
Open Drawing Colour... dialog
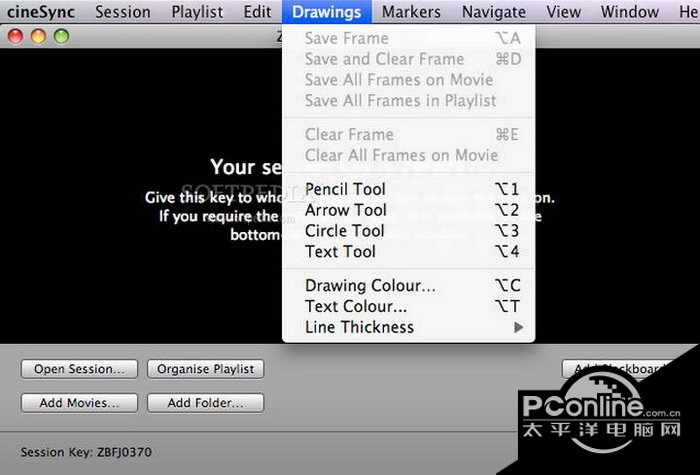pyautogui.click(x=408, y=286)
